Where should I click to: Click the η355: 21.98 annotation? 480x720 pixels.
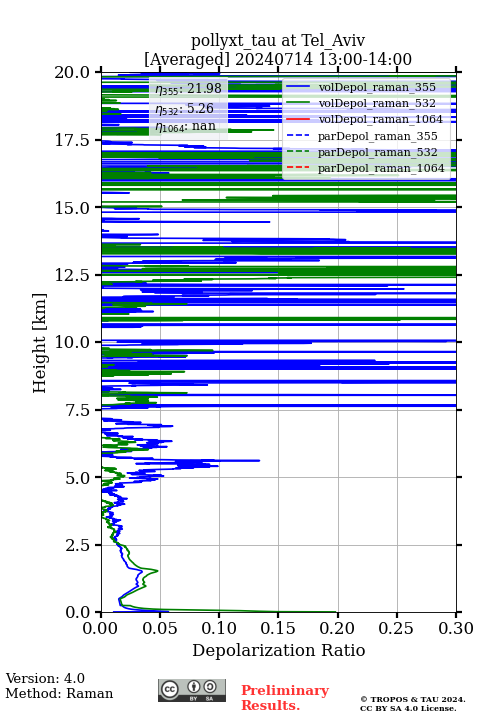point(188,89)
